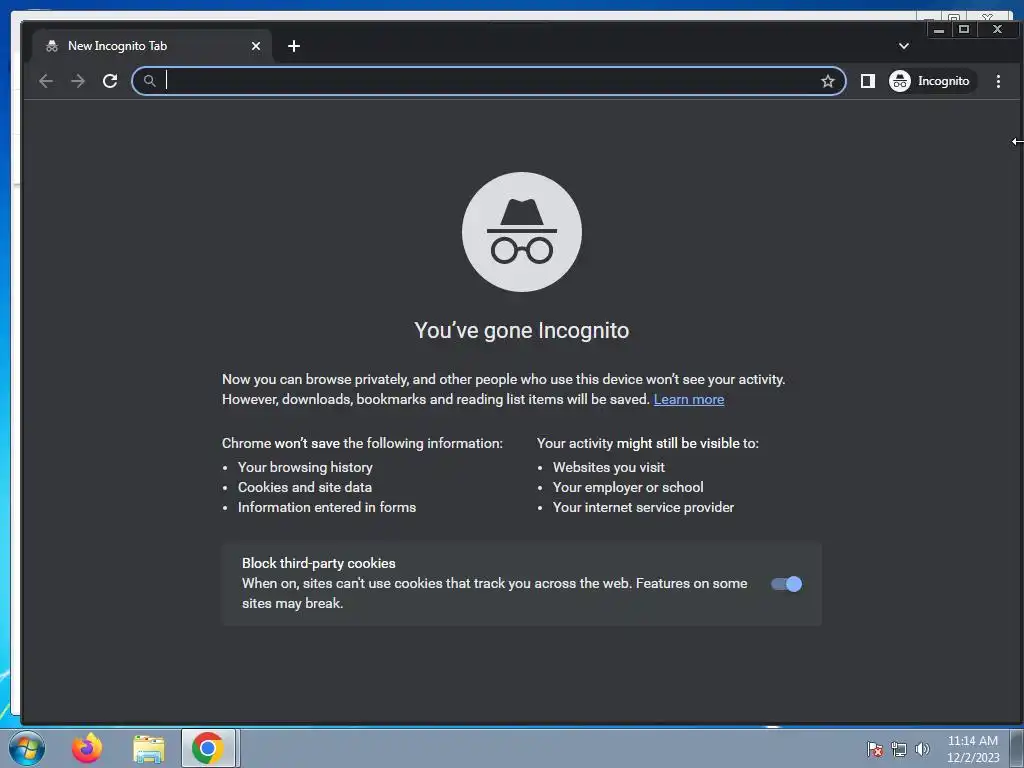The width and height of the screenshot is (1024, 768).
Task: Click 'Cookies and site data' list item
Action: (x=304, y=487)
